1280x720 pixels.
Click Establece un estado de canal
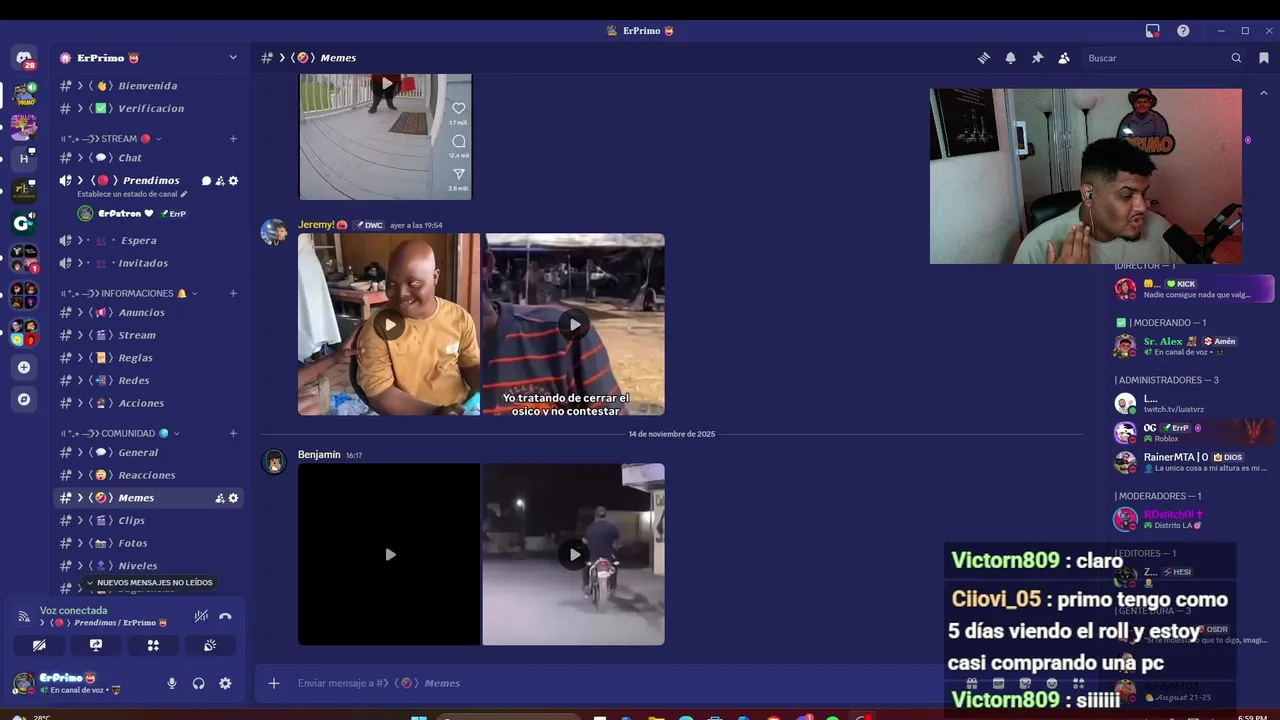coord(132,194)
